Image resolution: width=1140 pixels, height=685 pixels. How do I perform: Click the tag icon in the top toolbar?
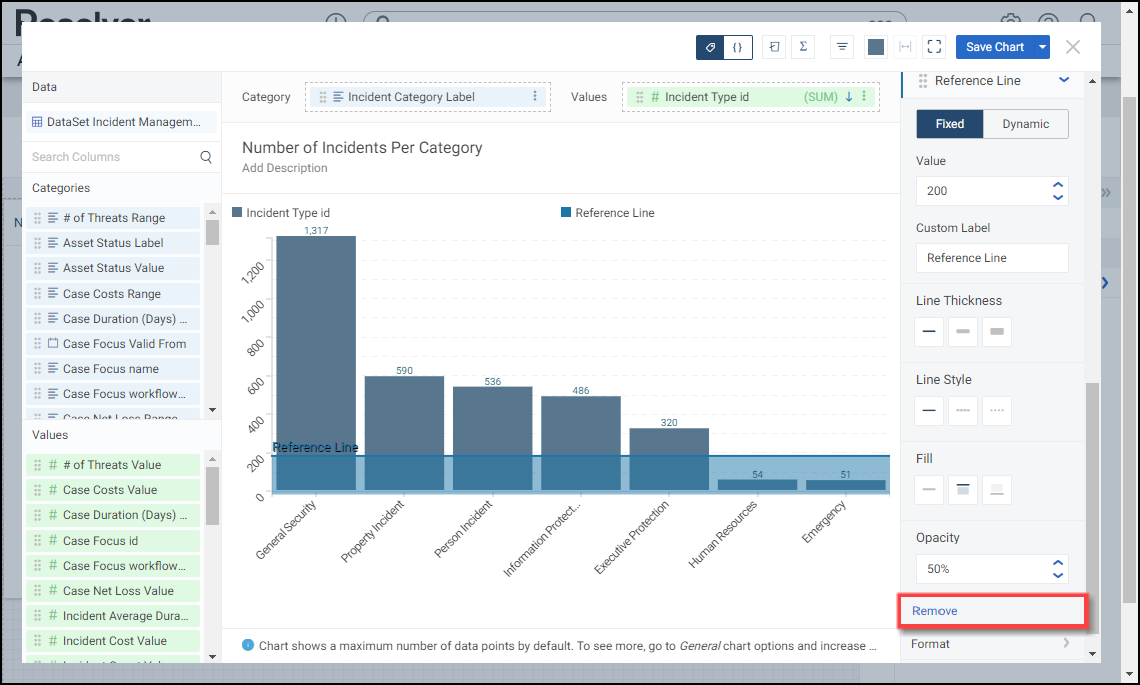point(710,47)
